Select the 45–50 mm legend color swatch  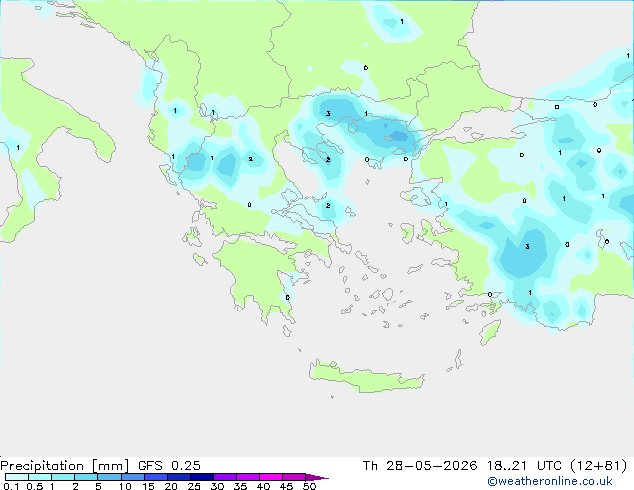point(294,477)
